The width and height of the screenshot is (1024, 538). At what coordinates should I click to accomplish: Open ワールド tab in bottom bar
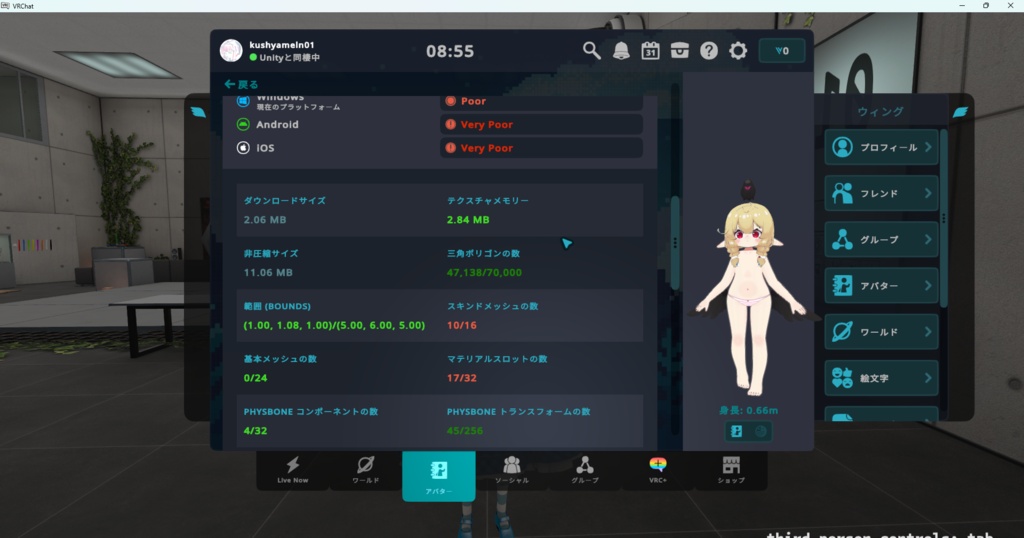[366, 470]
